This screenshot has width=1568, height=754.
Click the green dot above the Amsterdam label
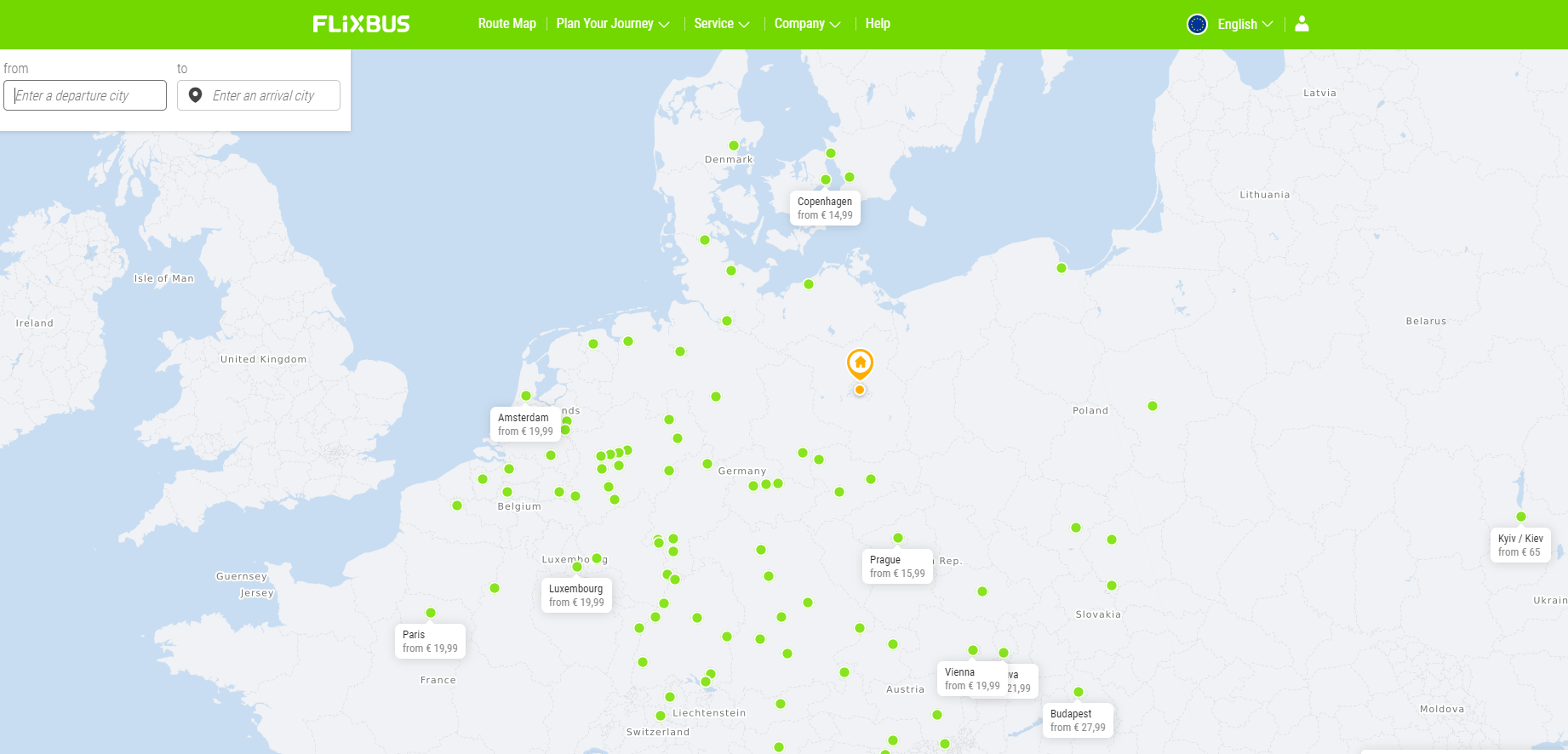(x=526, y=396)
